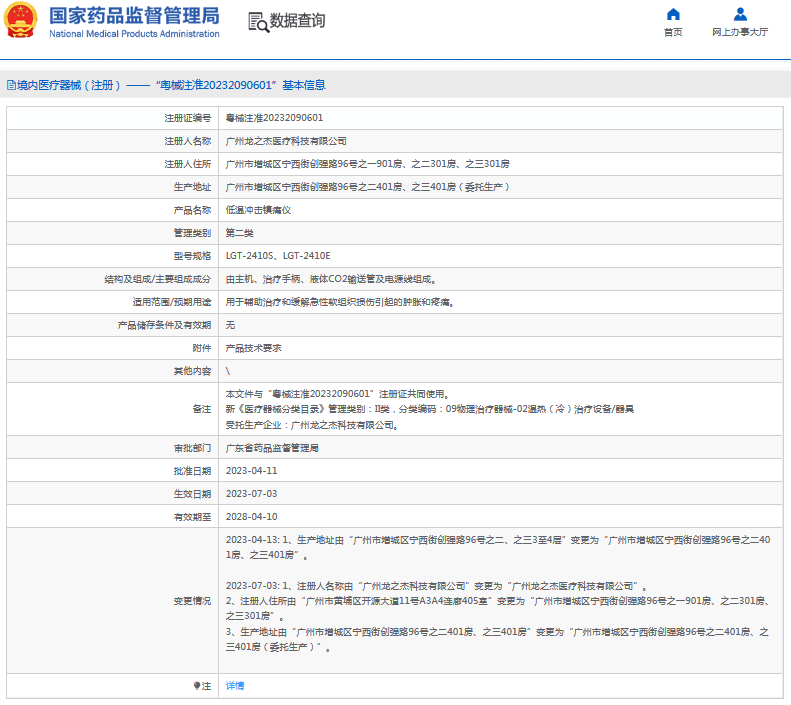This screenshot has width=791, height=705.
Task: Select model value LGT-2410S、LGT-2410E
Action: (278, 256)
